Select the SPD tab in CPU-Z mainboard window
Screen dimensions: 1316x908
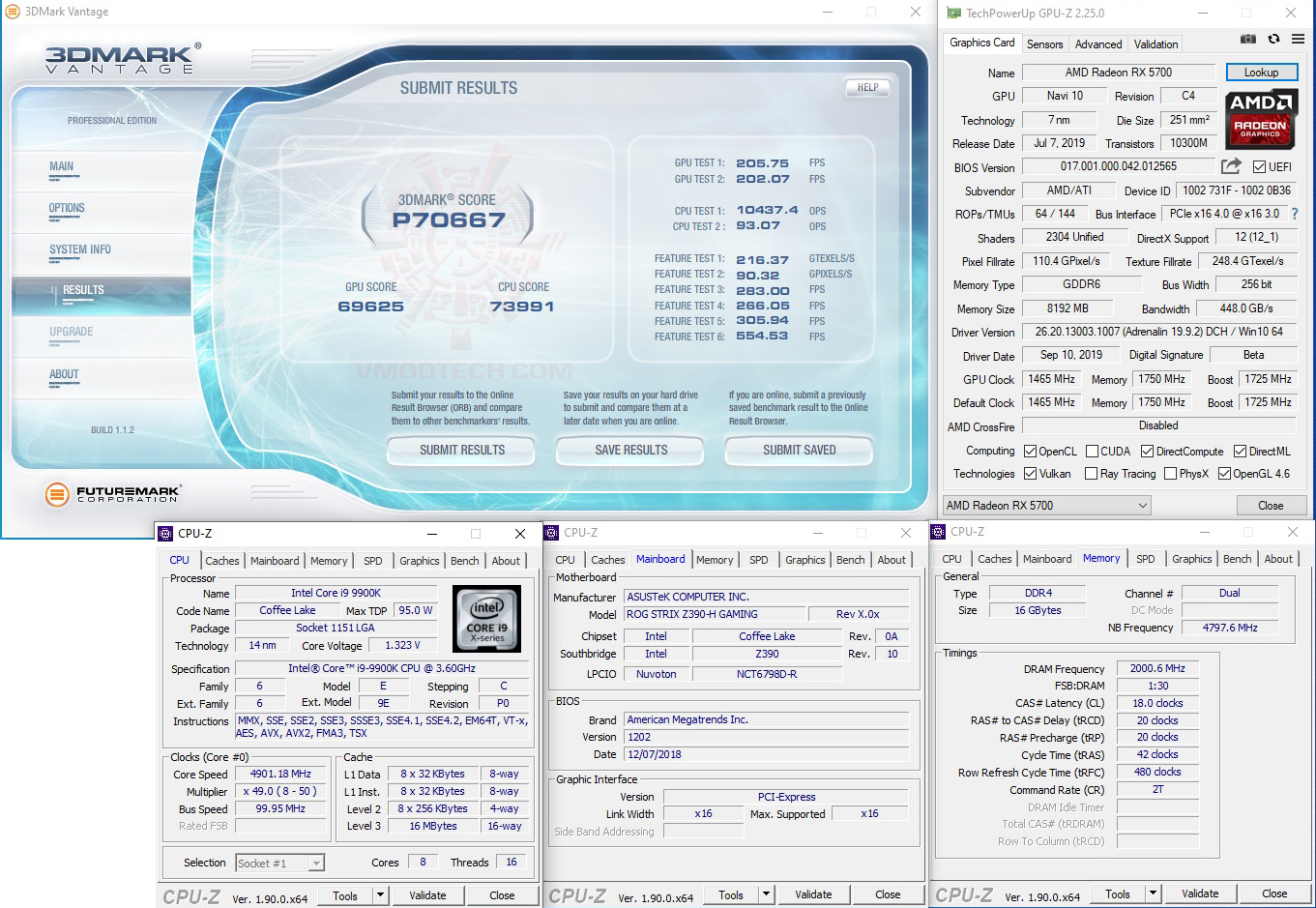point(759,560)
